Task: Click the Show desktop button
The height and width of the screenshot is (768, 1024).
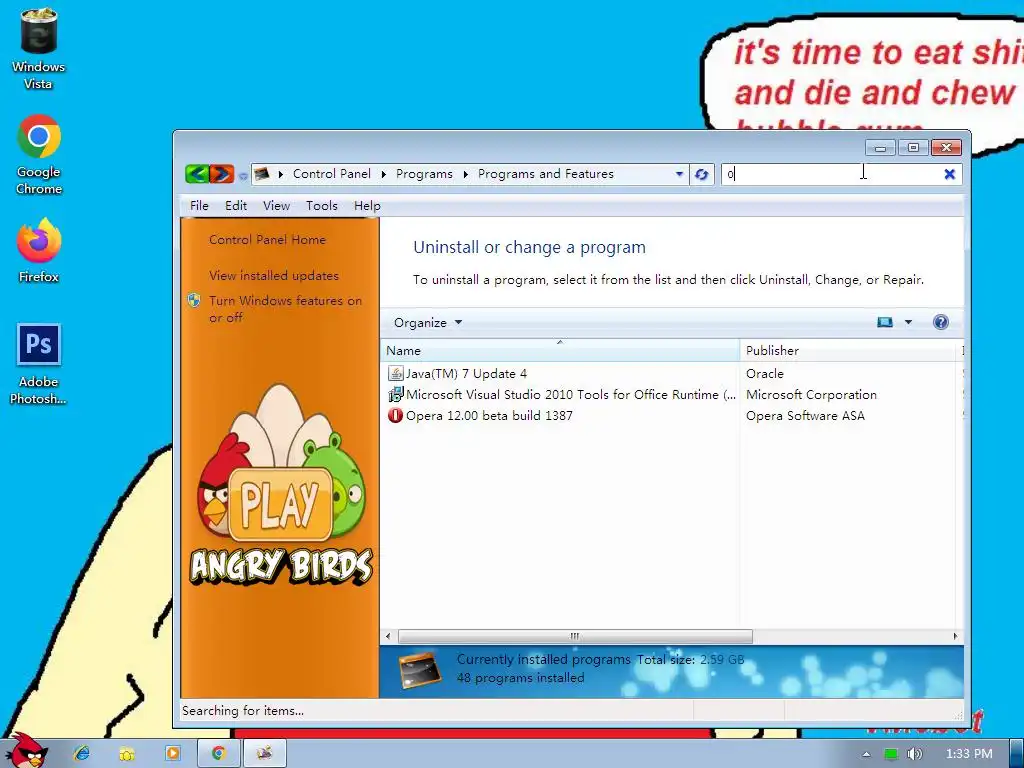Action: point(1016,754)
